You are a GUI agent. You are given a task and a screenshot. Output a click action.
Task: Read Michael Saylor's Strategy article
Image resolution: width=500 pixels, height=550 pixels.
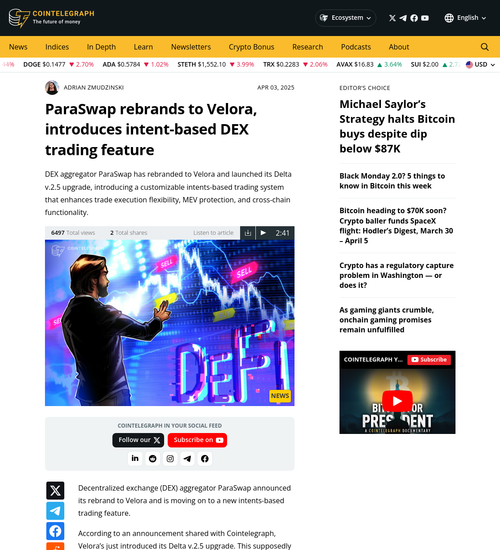click(397, 126)
